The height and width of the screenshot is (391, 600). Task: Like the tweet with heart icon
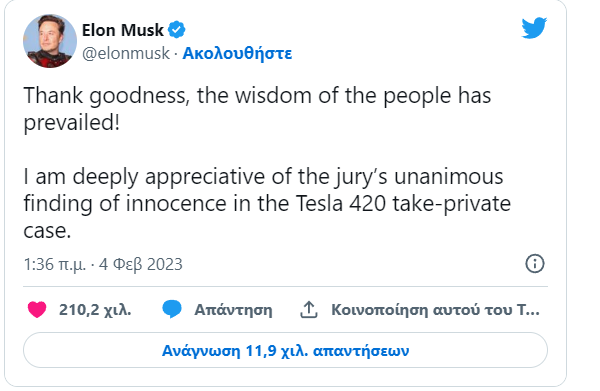37,310
